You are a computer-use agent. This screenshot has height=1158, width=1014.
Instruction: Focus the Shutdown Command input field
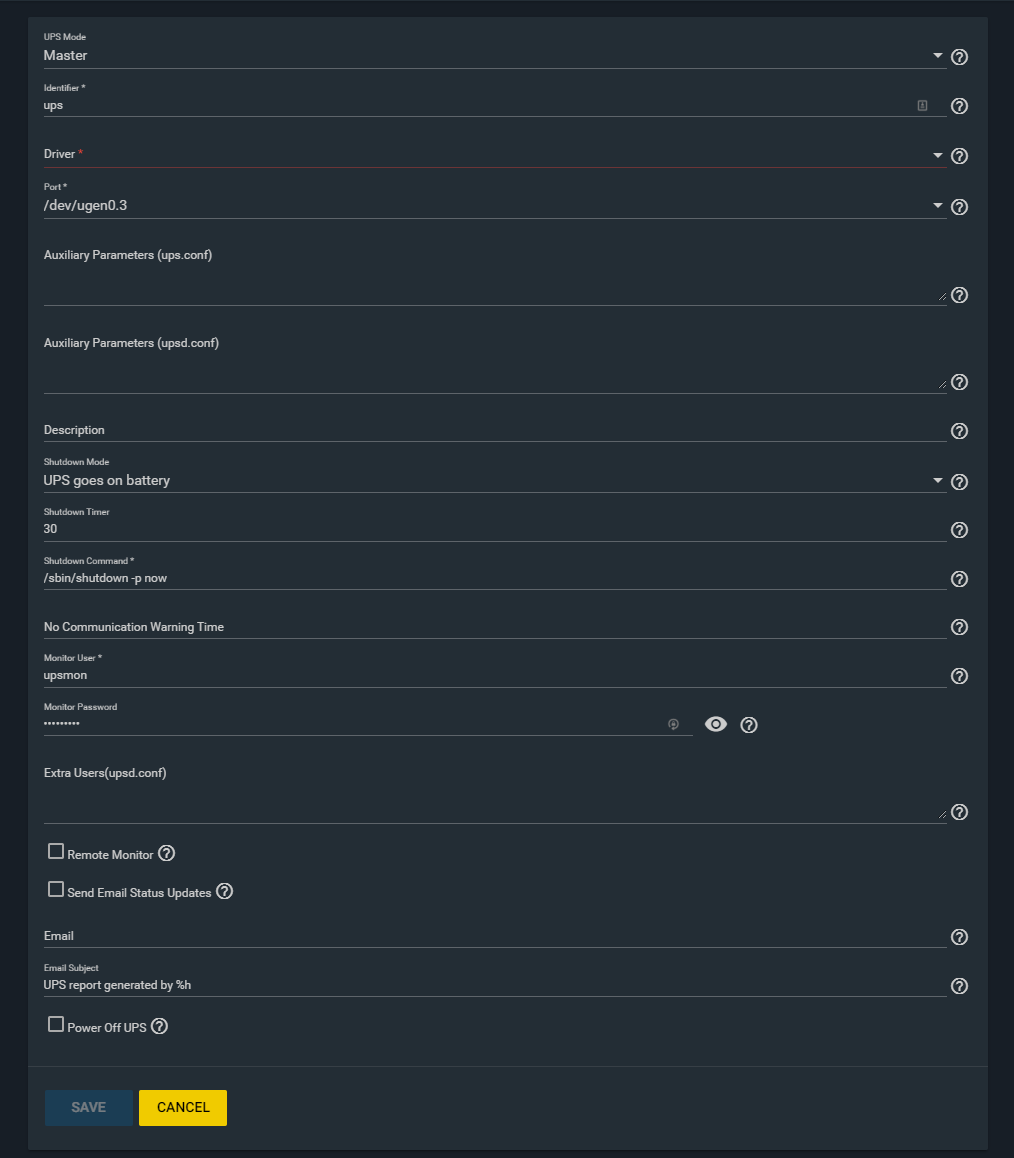pyautogui.click(x=495, y=578)
